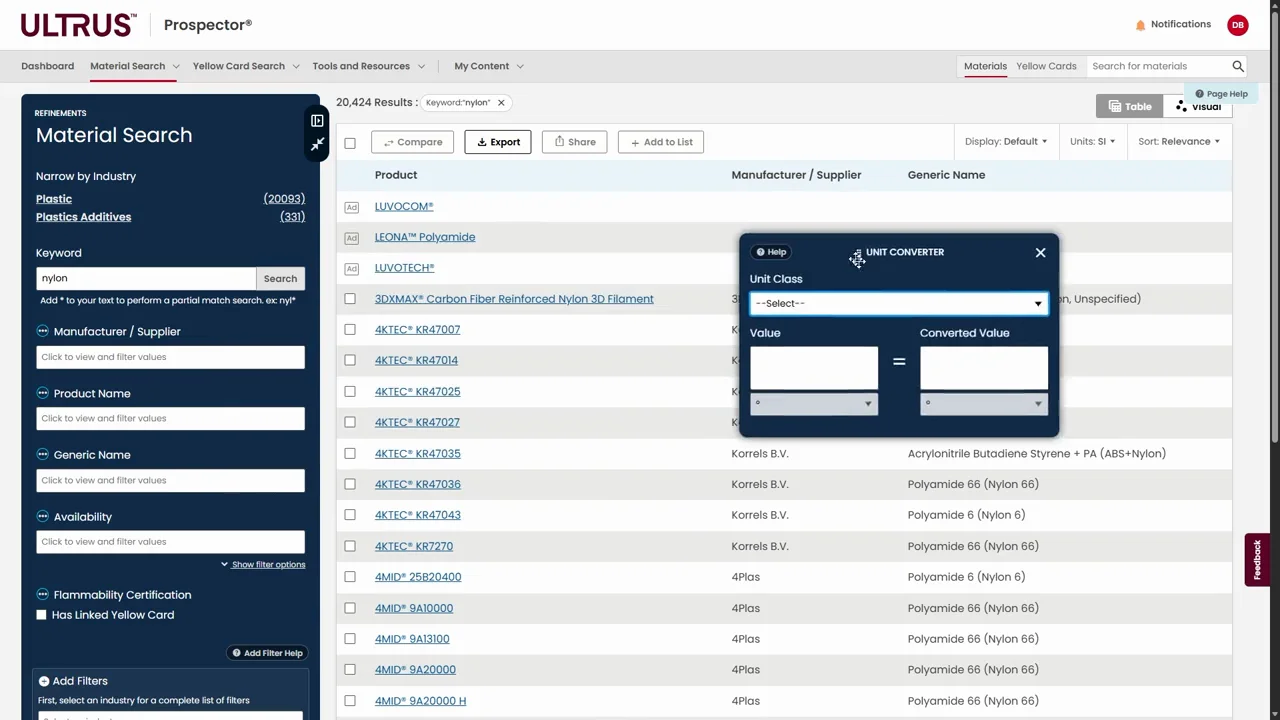Open the DB user avatar menu
This screenshot has height=720, width=1280.
(1238, 25)
